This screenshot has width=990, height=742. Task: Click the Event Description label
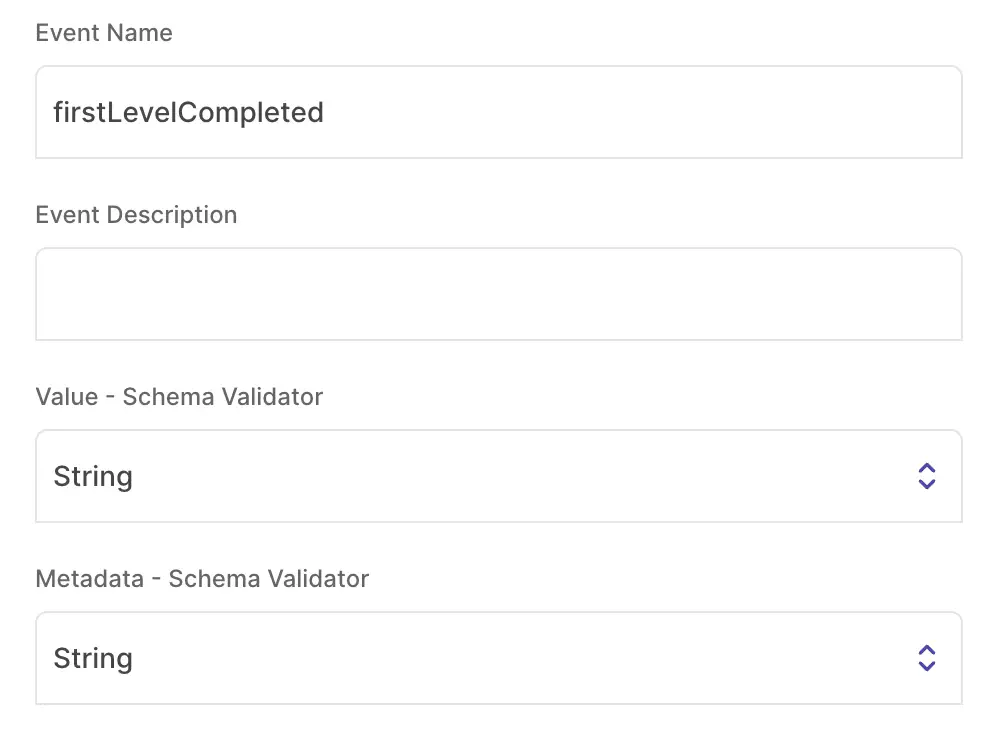[x=136, y=215]
